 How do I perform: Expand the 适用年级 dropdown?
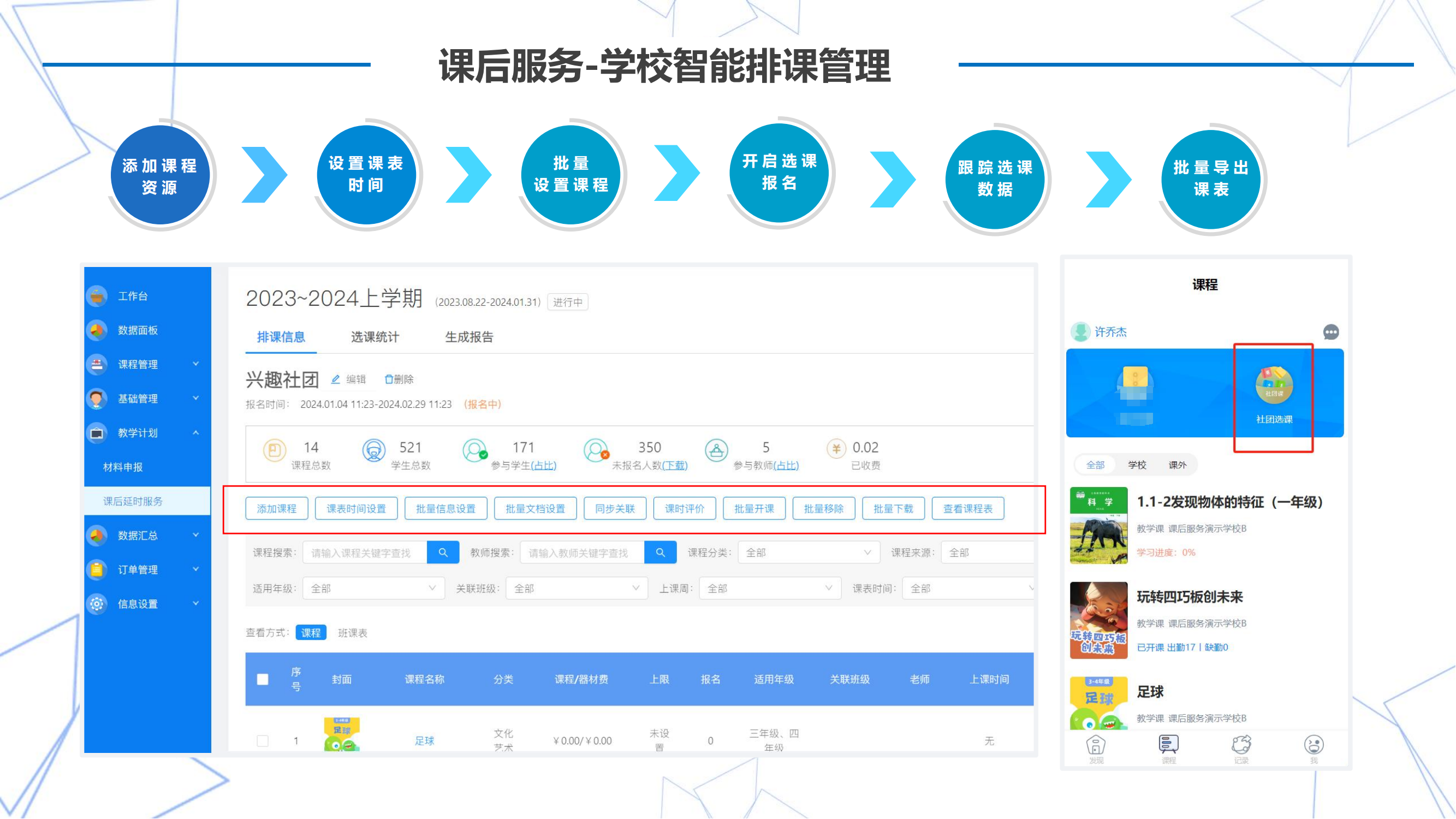(x=373, y=589)
